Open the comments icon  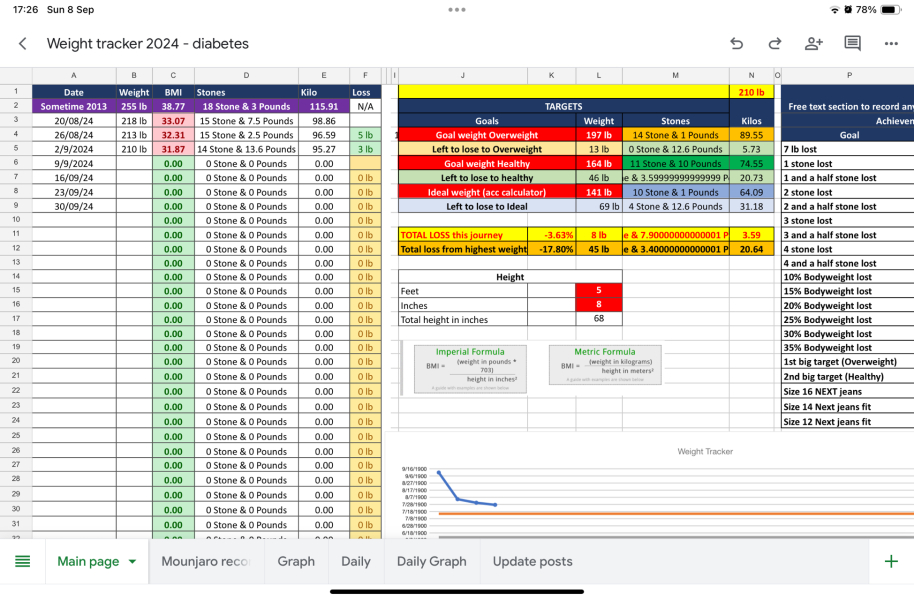852,44
